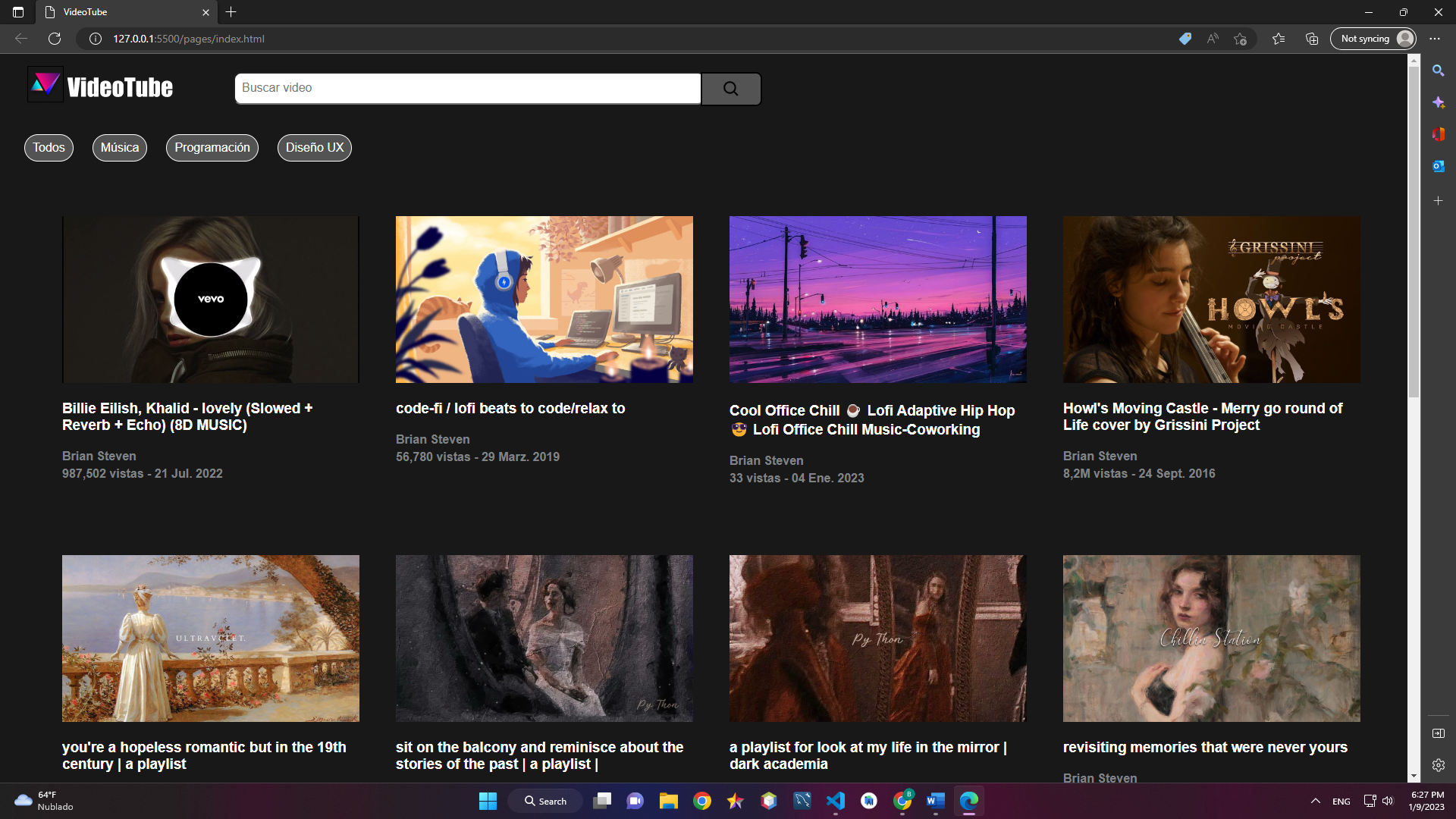Click the shopping tag icon in address bar
1456x819 pixels.
pos(1185,39)
